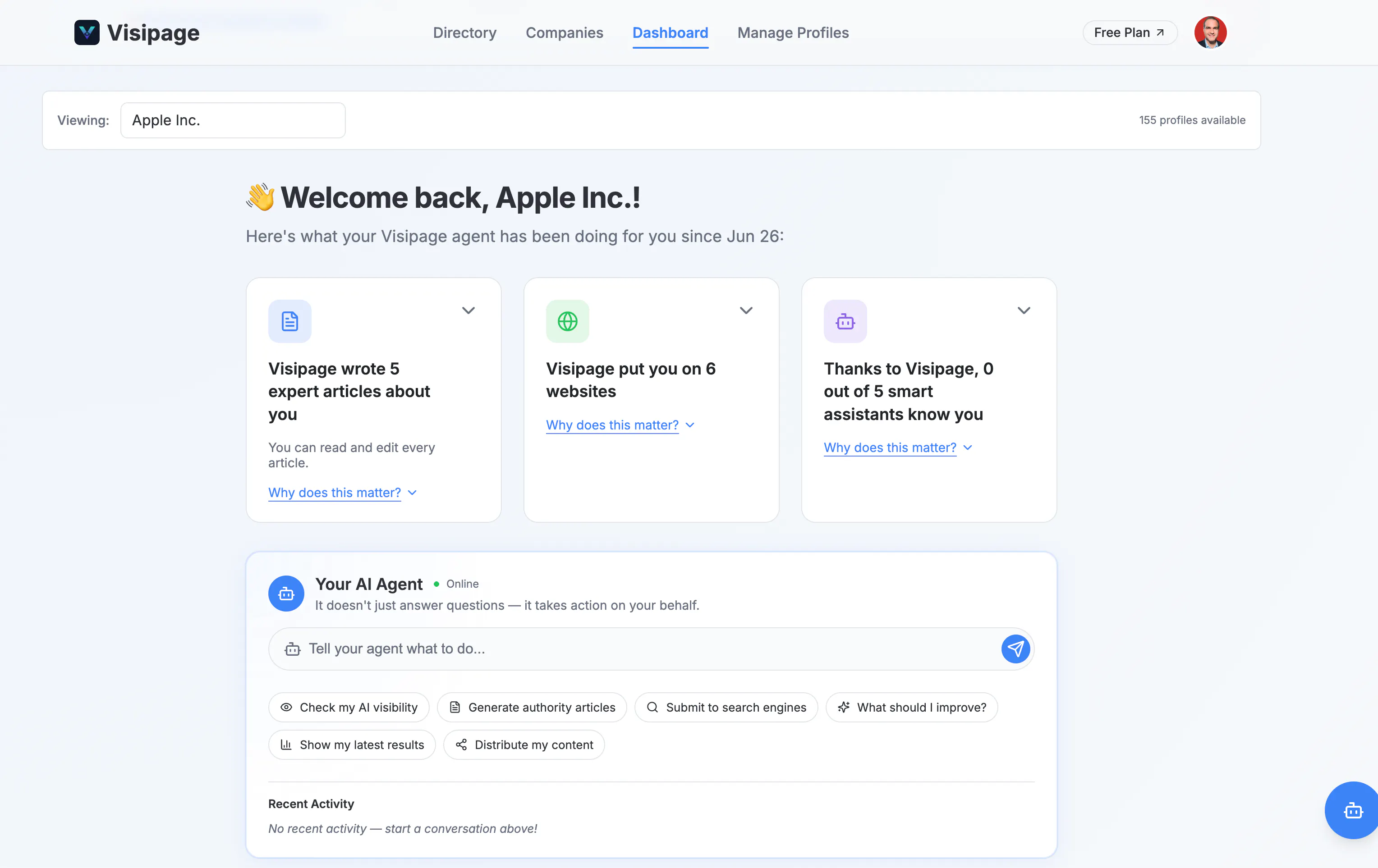Expand the 6 websites card chevron
Viewport: 1378px width, 868px height.
pos(746,311)
